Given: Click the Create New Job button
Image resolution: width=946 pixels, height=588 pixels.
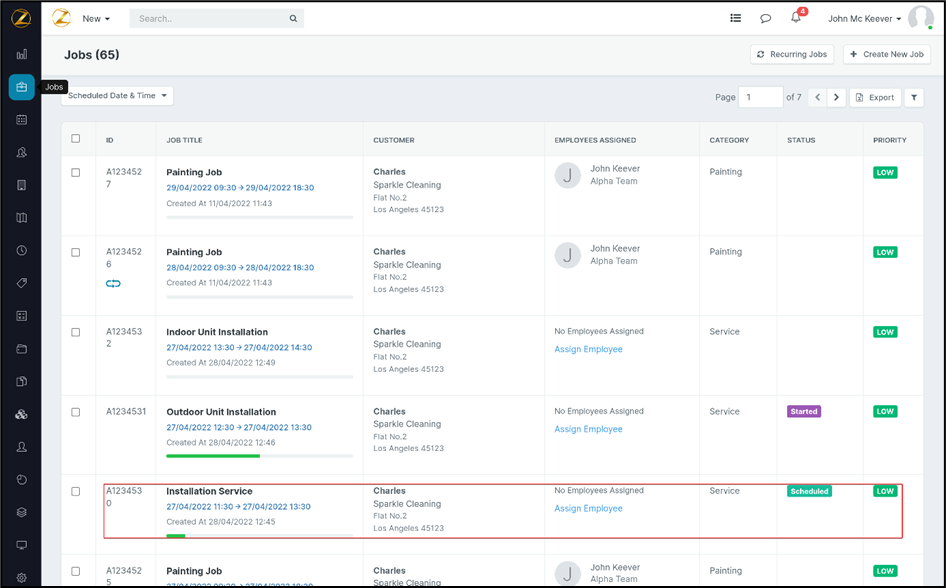Looking at the screenshot, I should (887, 54).
